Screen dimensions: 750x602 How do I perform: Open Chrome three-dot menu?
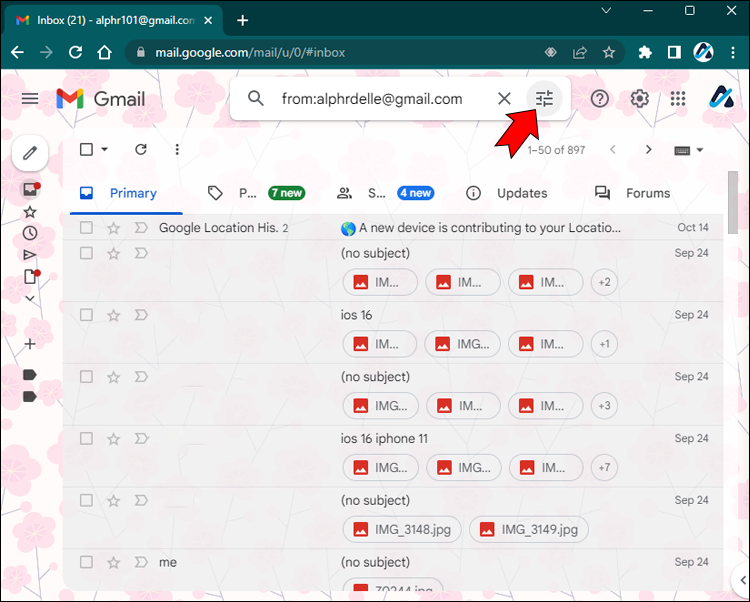click(733, 52)
